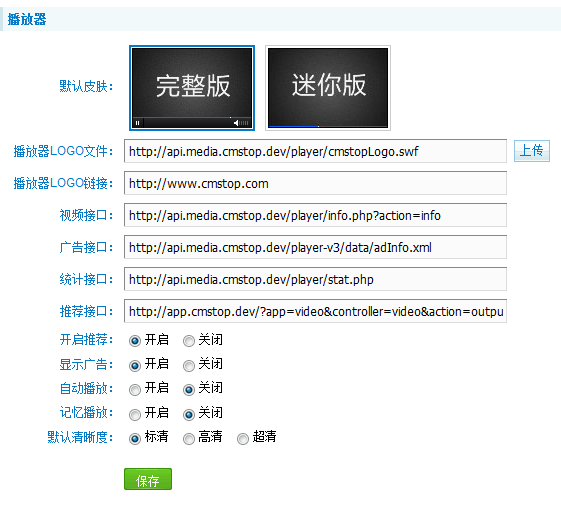Click the green 保存 save button

pos(148,479)
